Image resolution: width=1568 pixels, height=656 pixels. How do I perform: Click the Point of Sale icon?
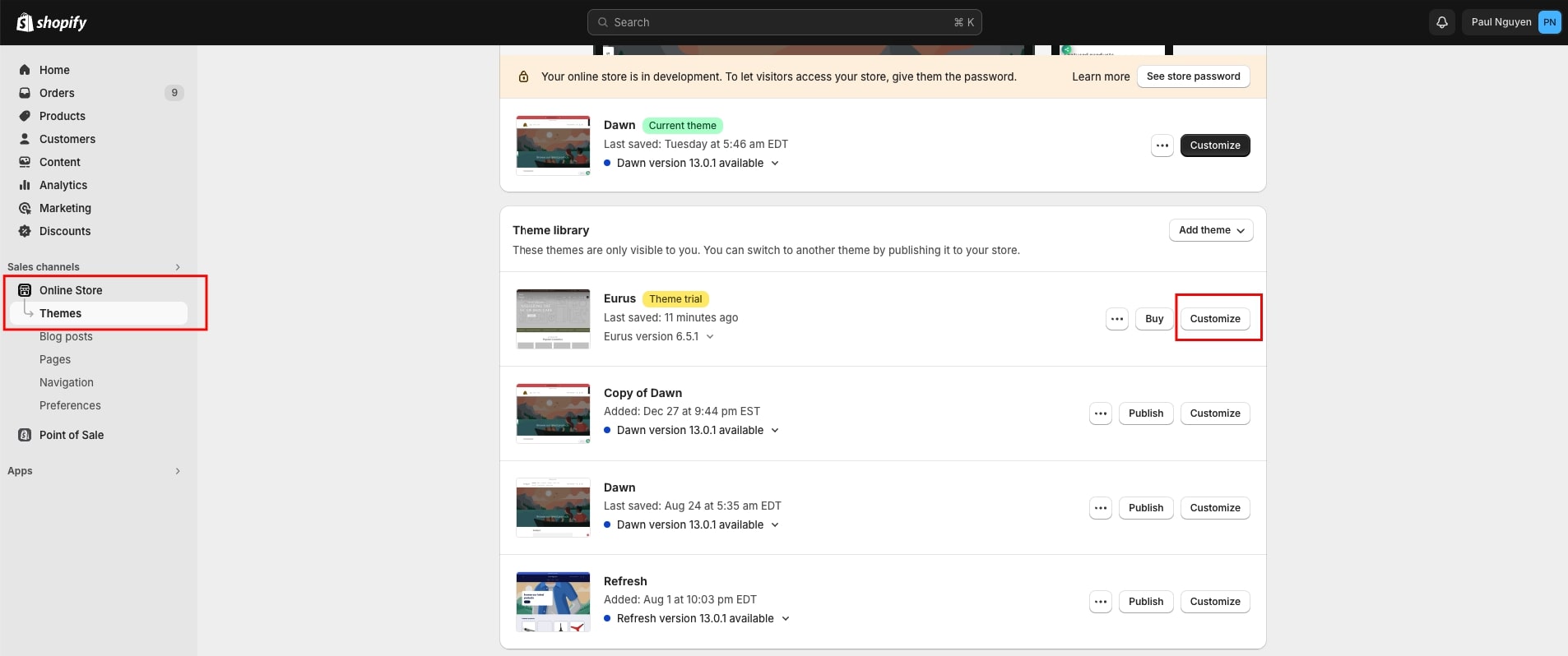25,435
